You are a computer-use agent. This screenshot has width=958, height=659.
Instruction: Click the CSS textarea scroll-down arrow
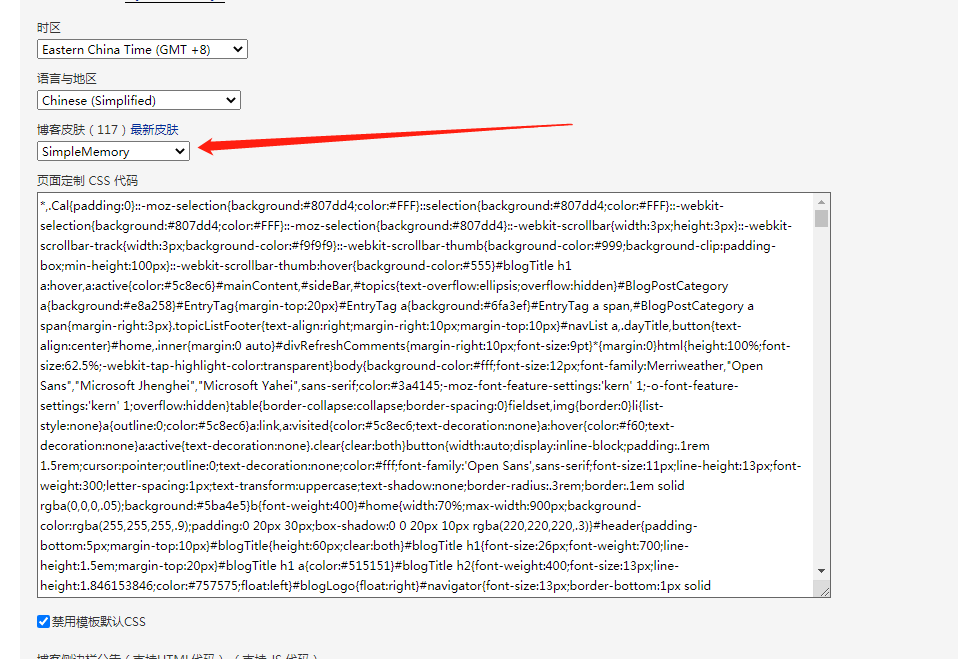821,571
